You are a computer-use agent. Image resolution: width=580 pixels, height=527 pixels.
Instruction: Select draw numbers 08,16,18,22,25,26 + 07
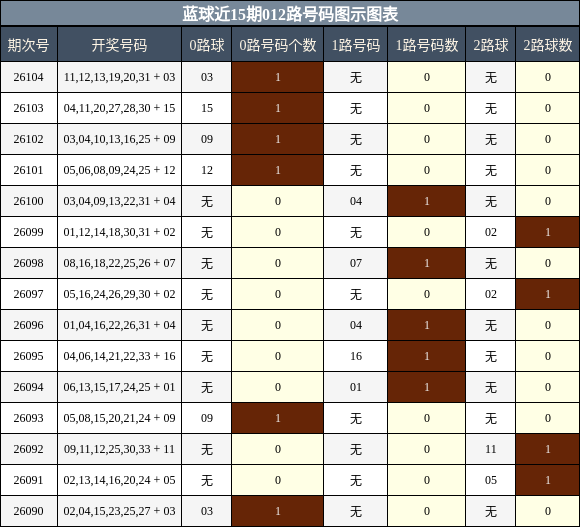coord(119,263)
